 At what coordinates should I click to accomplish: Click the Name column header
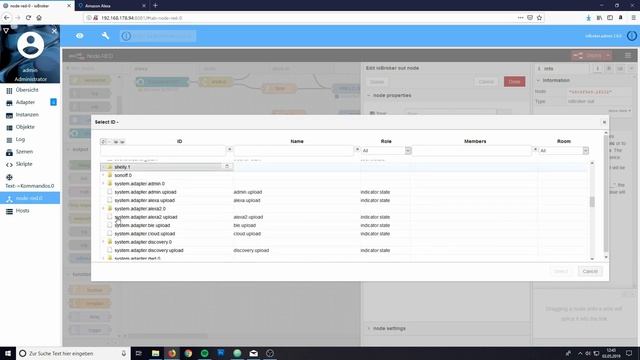point(297,141)
